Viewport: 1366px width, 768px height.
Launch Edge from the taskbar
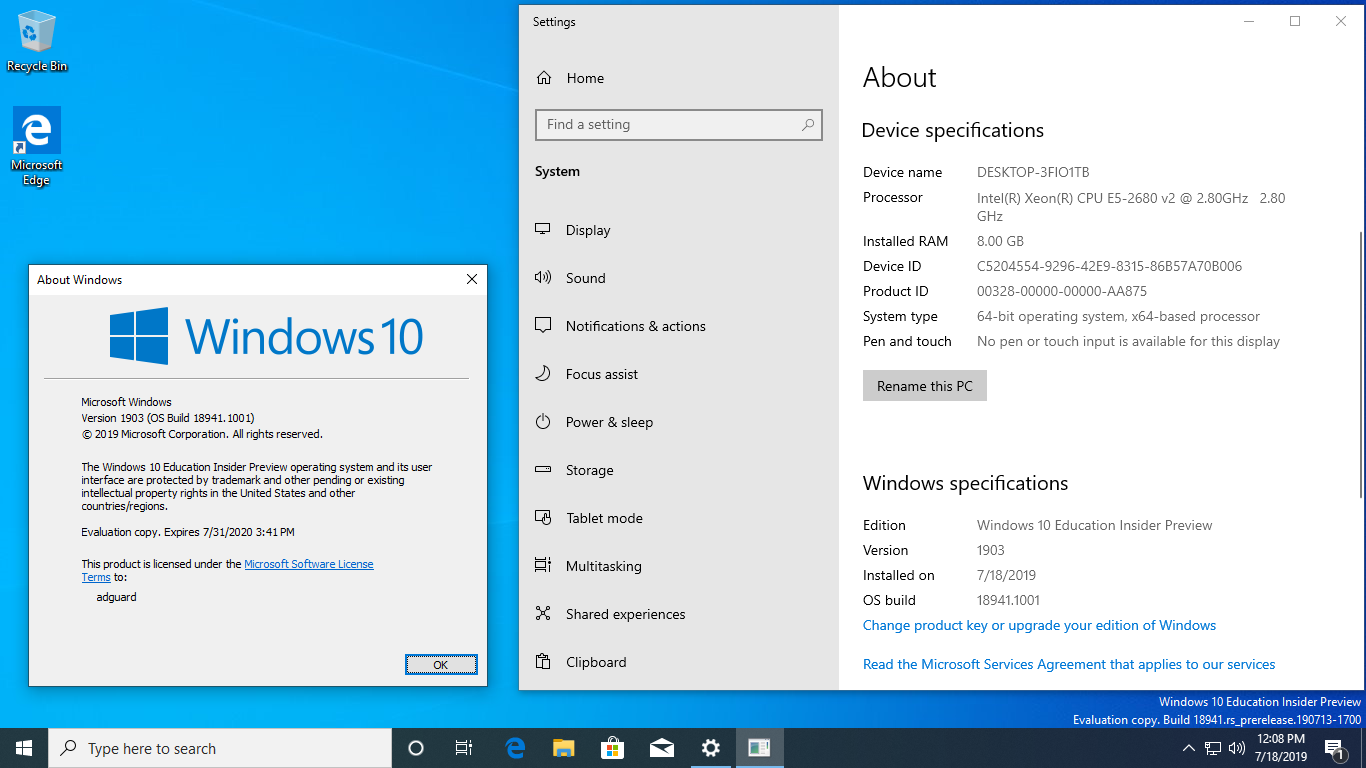(515, 748)
